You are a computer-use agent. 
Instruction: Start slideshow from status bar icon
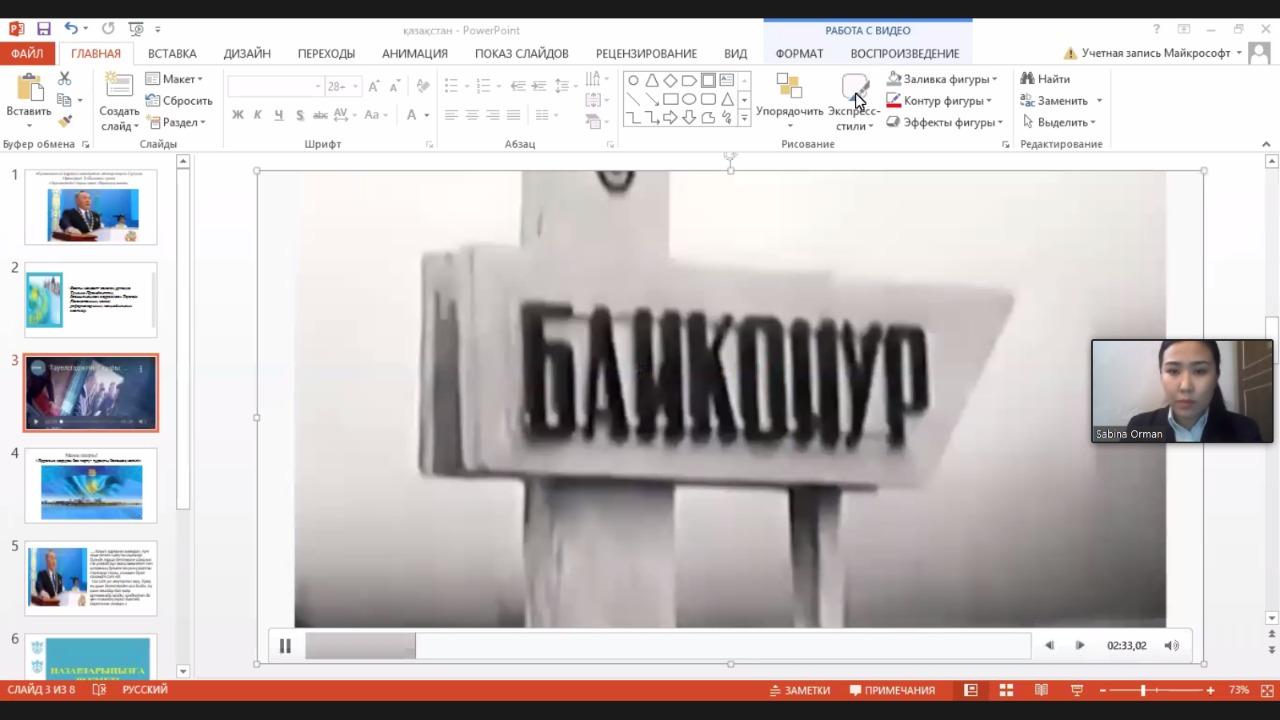point(1077,690)
